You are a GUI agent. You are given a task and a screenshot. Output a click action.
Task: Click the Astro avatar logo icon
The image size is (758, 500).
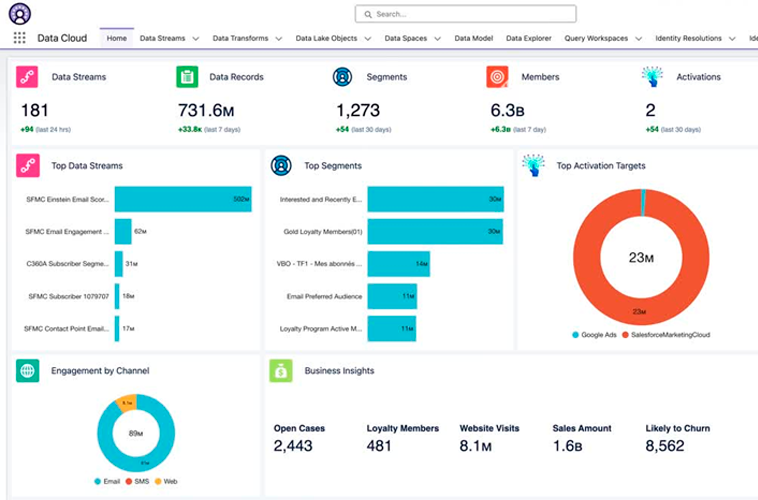pyautogui.click(x=19, y=14)
